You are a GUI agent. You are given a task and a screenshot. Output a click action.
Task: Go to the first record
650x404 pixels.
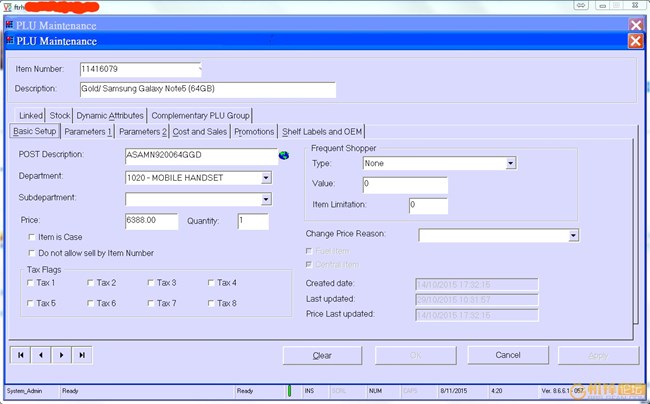(20, 355)
